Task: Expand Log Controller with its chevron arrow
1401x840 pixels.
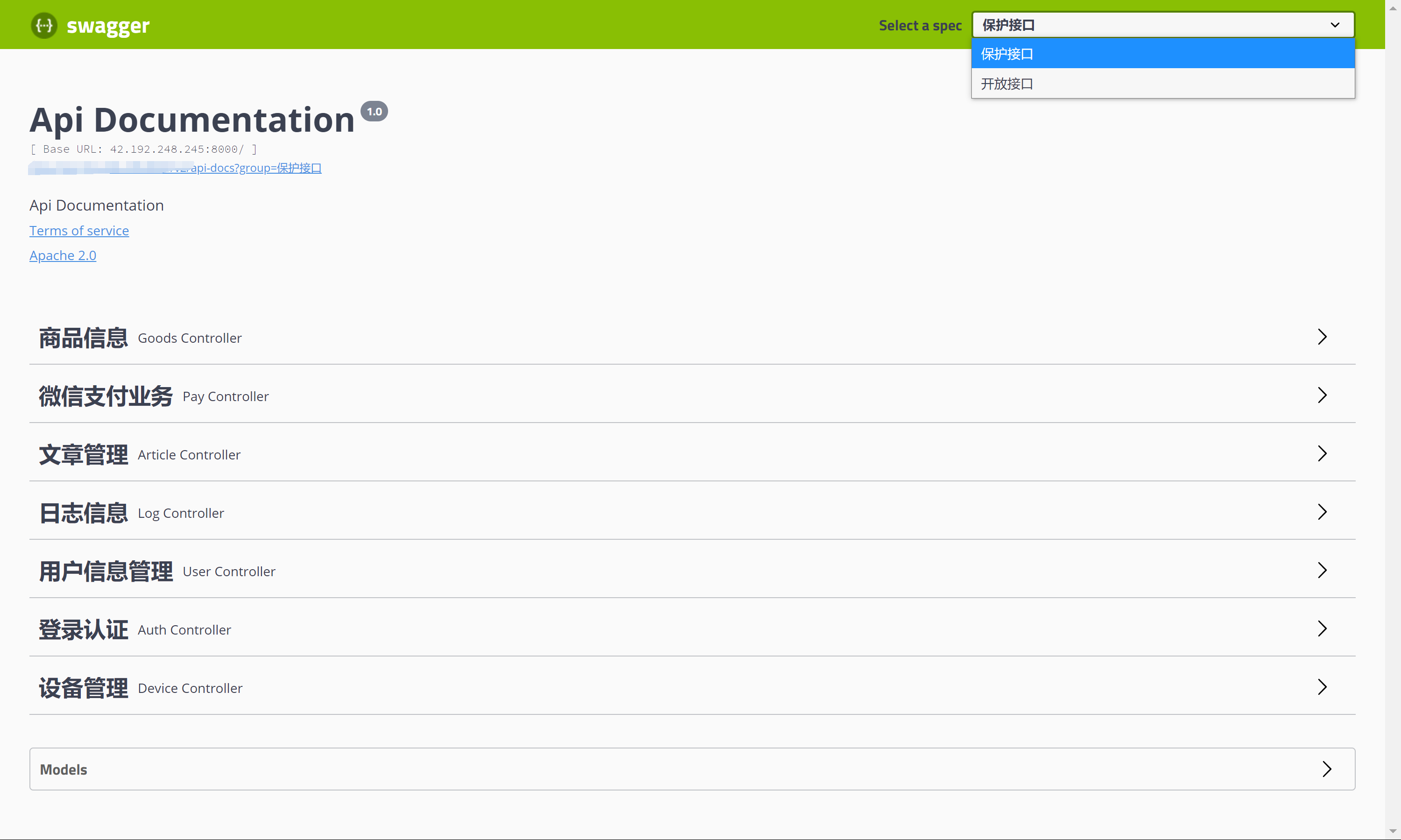Action: tap(1323, 512)
